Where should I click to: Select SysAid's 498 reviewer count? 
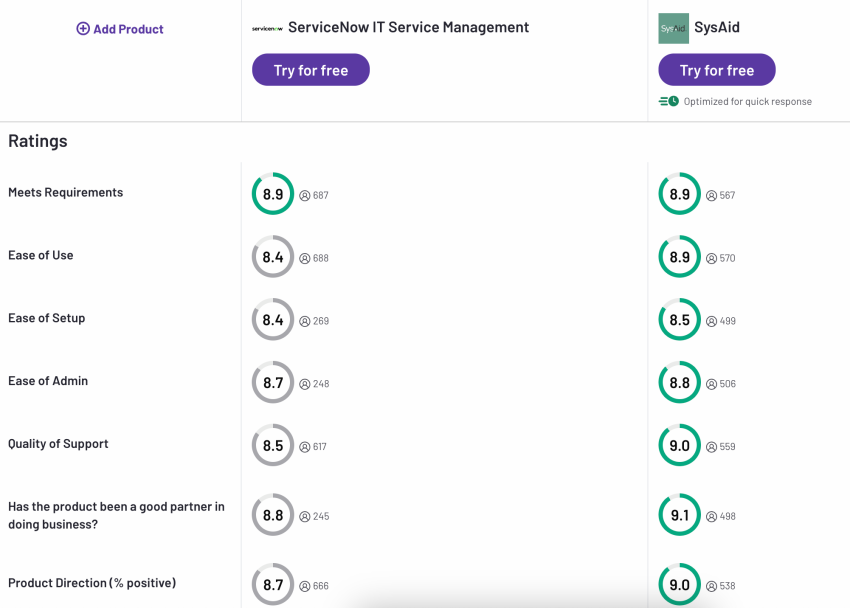(x=727, y=516)
